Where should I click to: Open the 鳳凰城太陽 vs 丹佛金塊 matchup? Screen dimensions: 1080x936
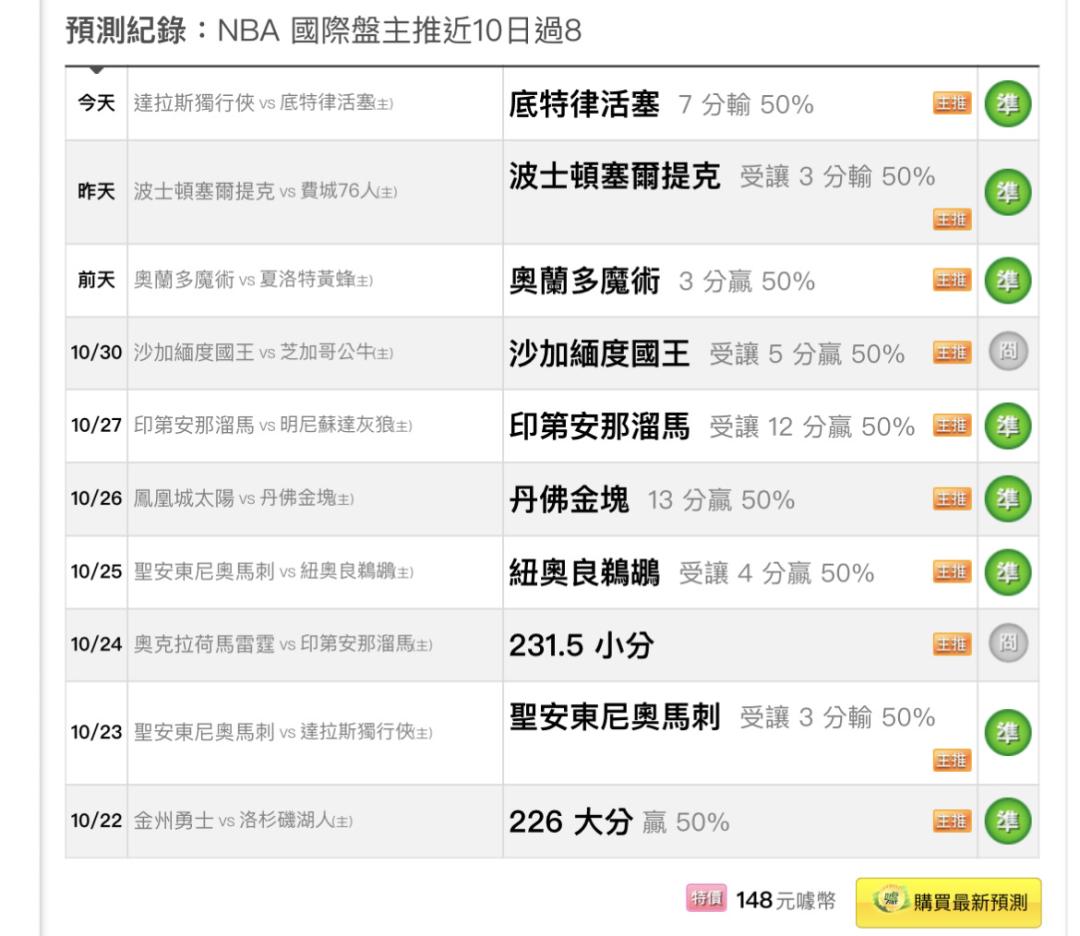click(x=243, y=498)
